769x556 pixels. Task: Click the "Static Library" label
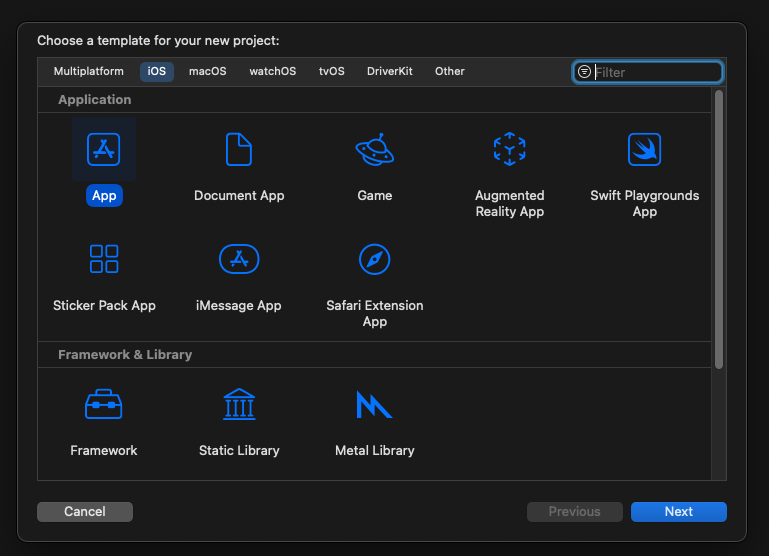[x=239, y=451]
